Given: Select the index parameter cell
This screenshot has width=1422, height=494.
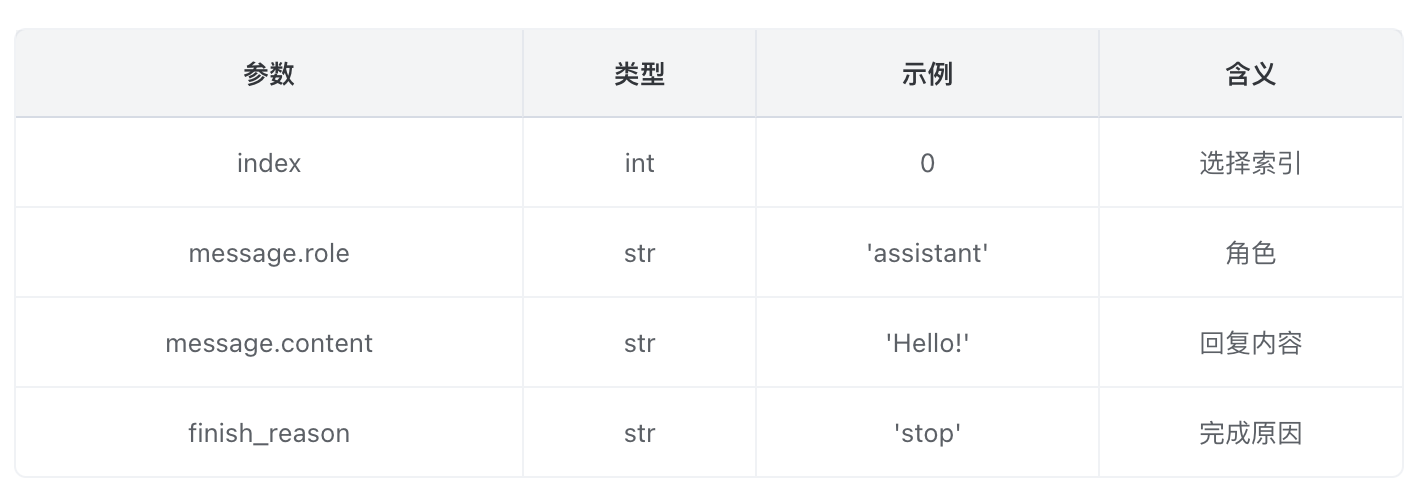Looking at the screenshot, I should 269,163.
